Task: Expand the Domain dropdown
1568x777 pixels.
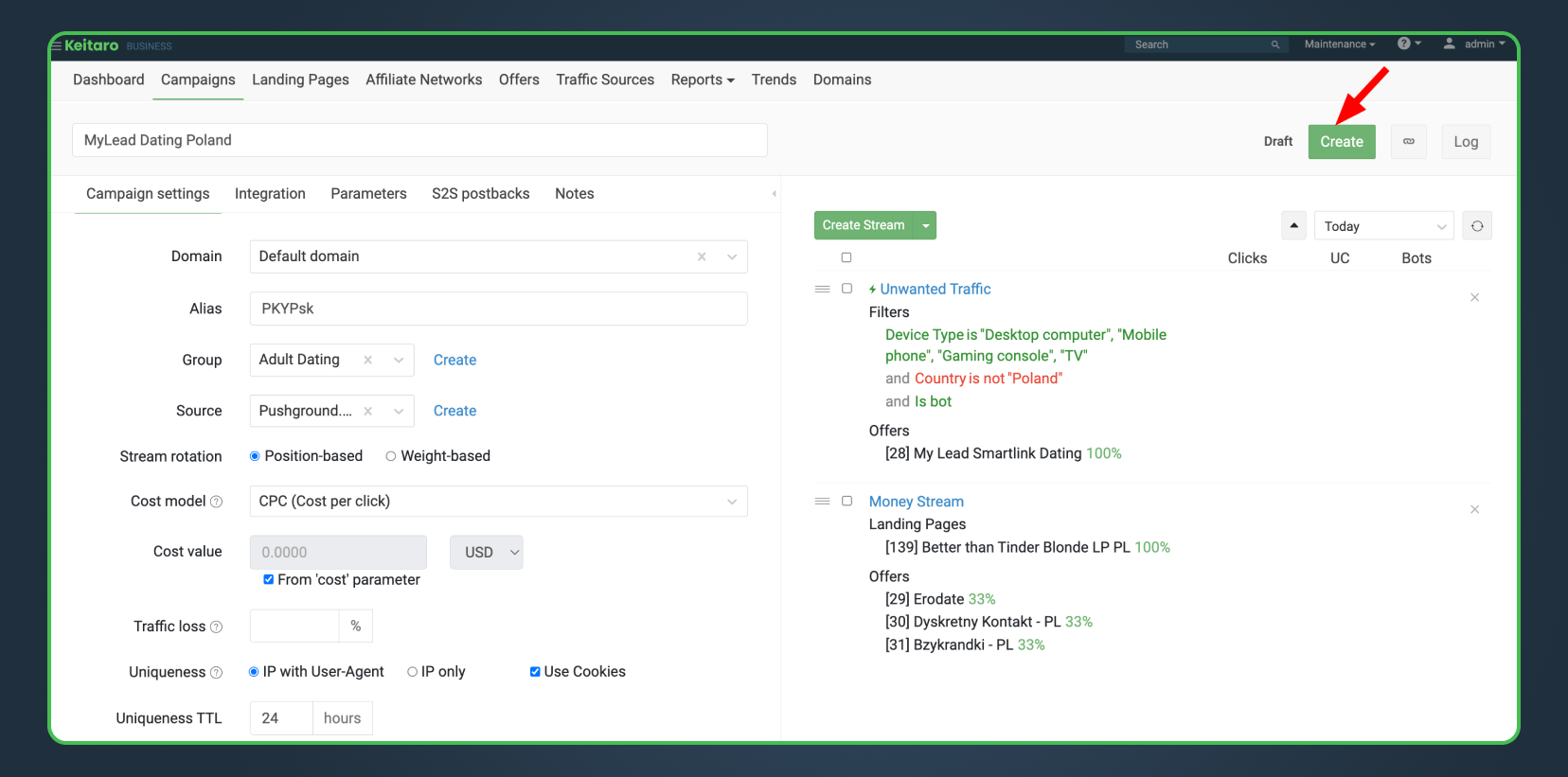Action: click(732, 256)
